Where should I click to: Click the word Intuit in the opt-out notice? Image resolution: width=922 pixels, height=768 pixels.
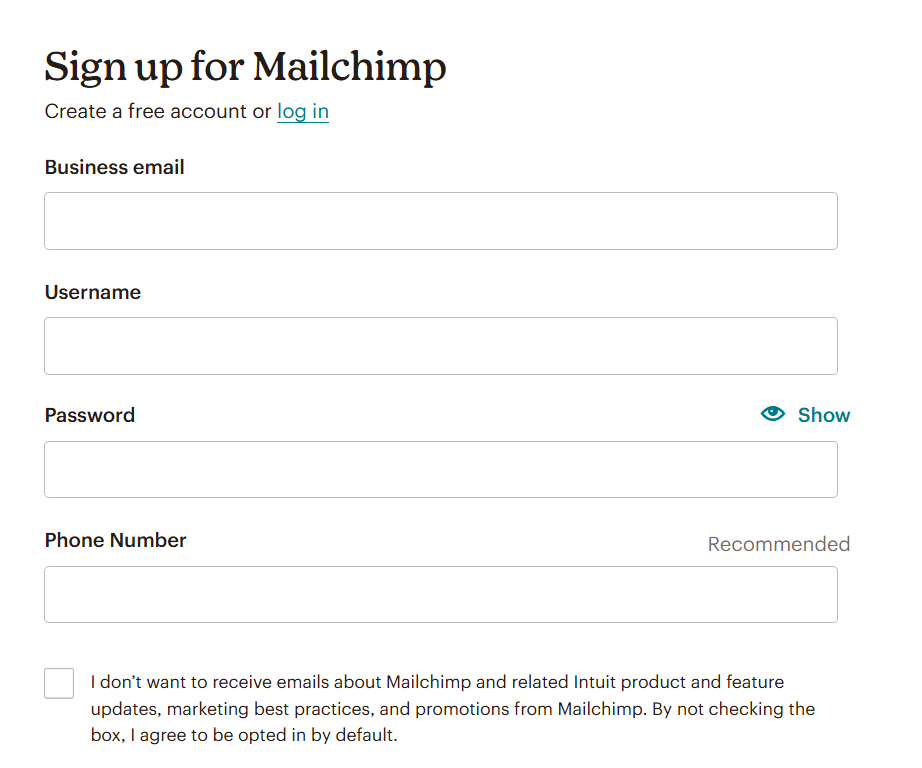[x=594, y=682]
